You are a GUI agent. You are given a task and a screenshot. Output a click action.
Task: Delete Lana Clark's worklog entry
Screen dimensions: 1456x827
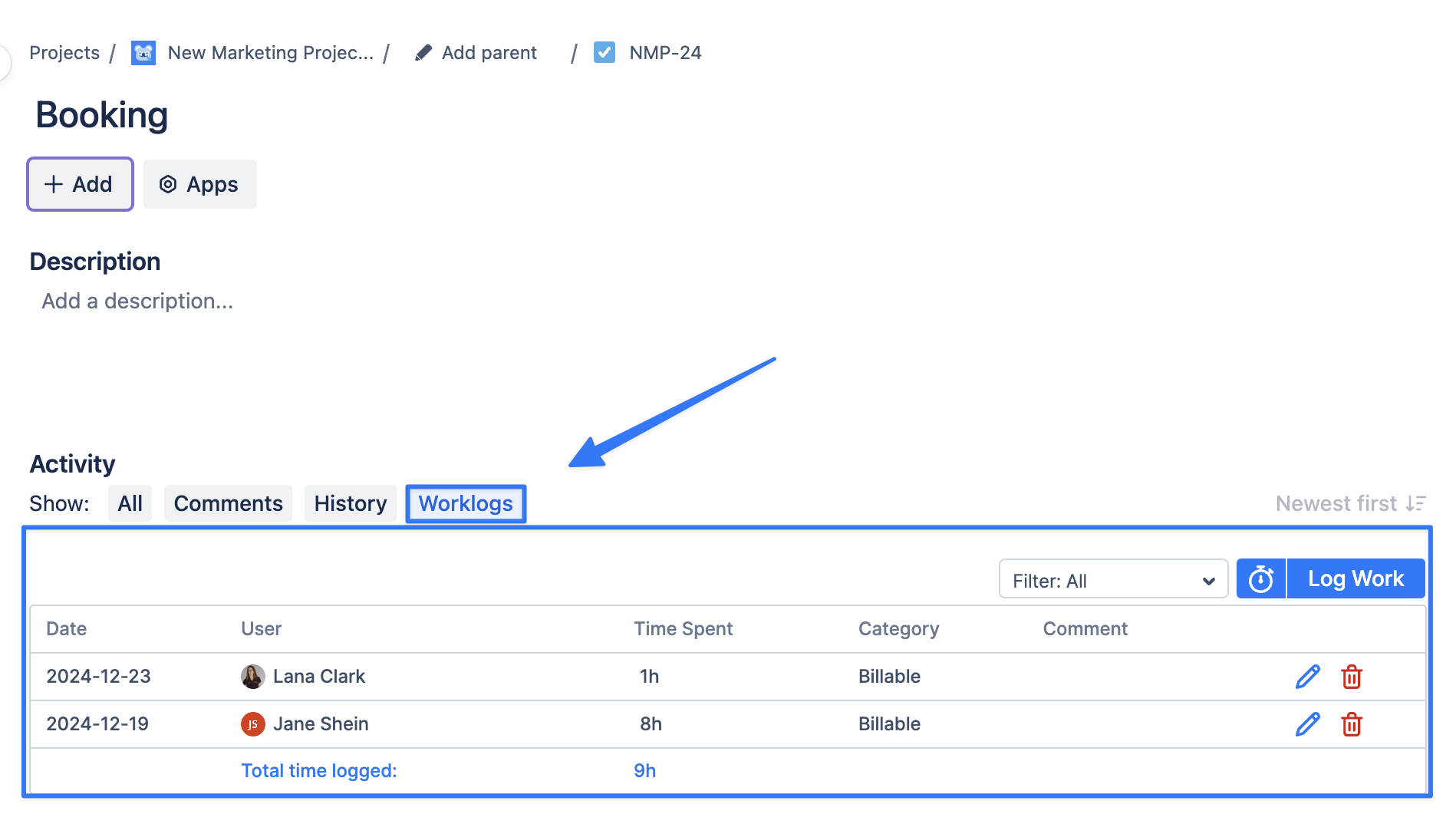pos(1351,677)
